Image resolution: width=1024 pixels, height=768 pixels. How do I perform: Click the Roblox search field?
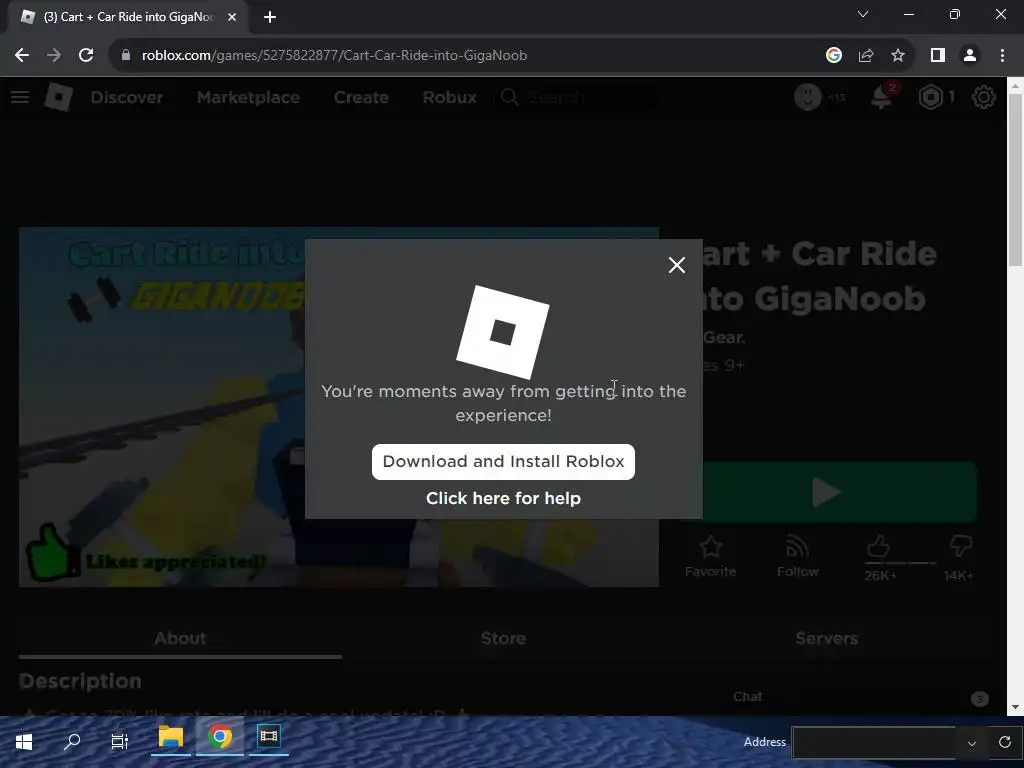click(578, 97)
